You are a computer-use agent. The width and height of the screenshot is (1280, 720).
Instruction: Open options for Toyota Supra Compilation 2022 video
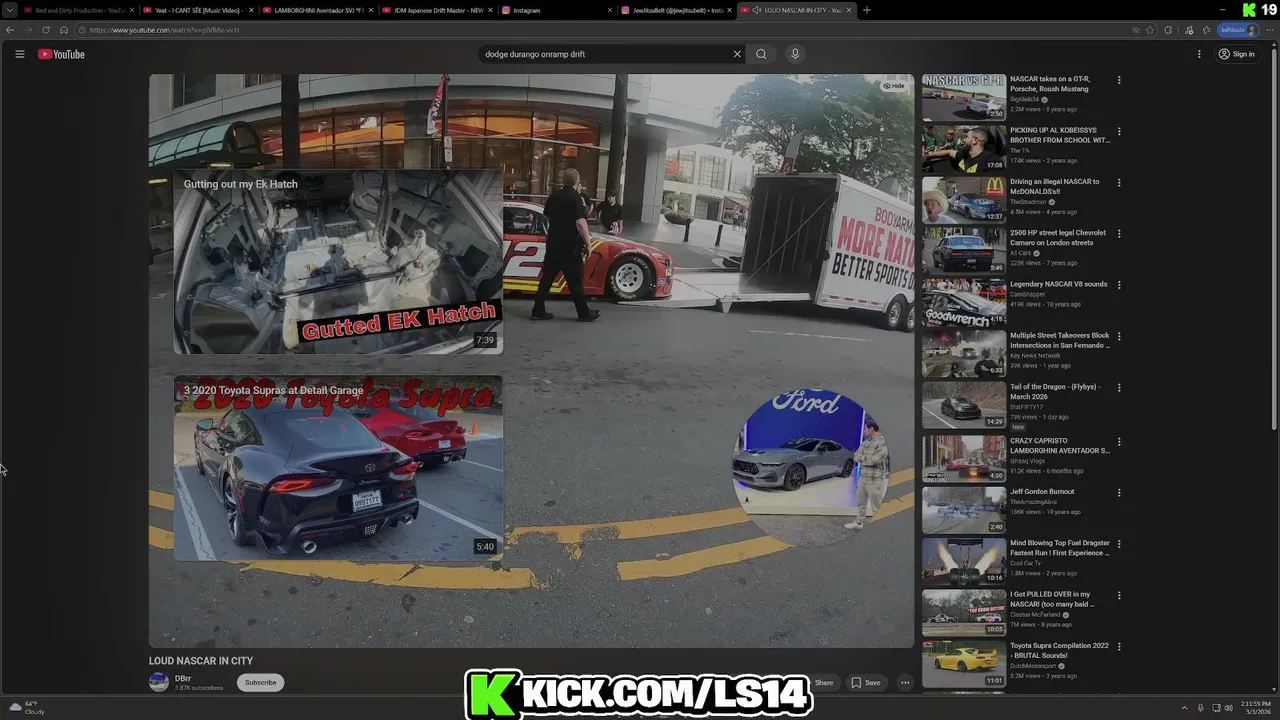(1119, 647)
